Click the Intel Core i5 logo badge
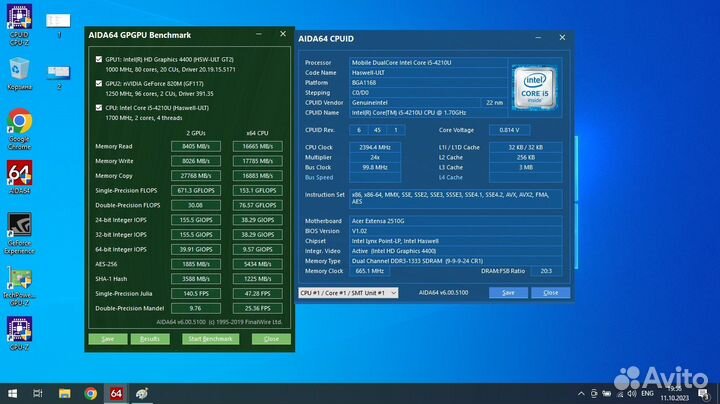This screenshot has width=720, height=404. (534, 88)
